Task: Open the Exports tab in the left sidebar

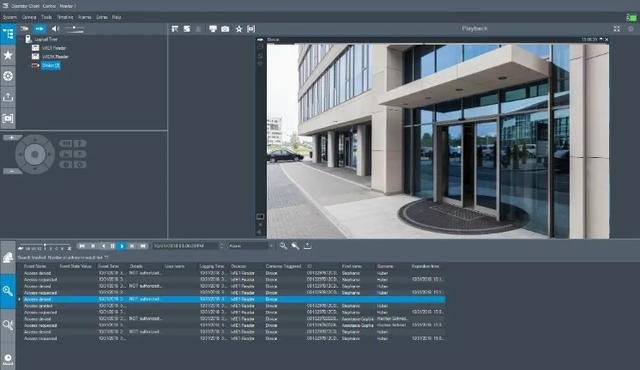Action: (8, 97)
